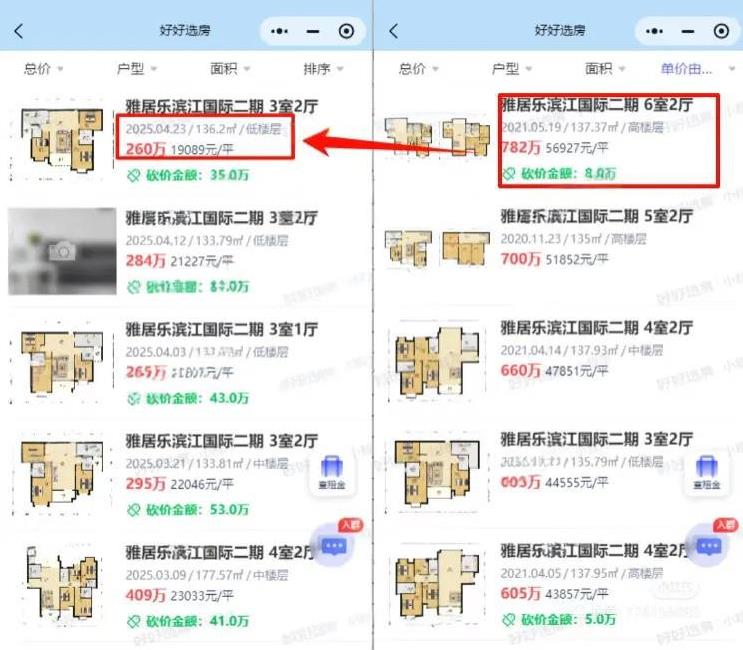Open the left panel's blue bag shortcut

[332, 472]
